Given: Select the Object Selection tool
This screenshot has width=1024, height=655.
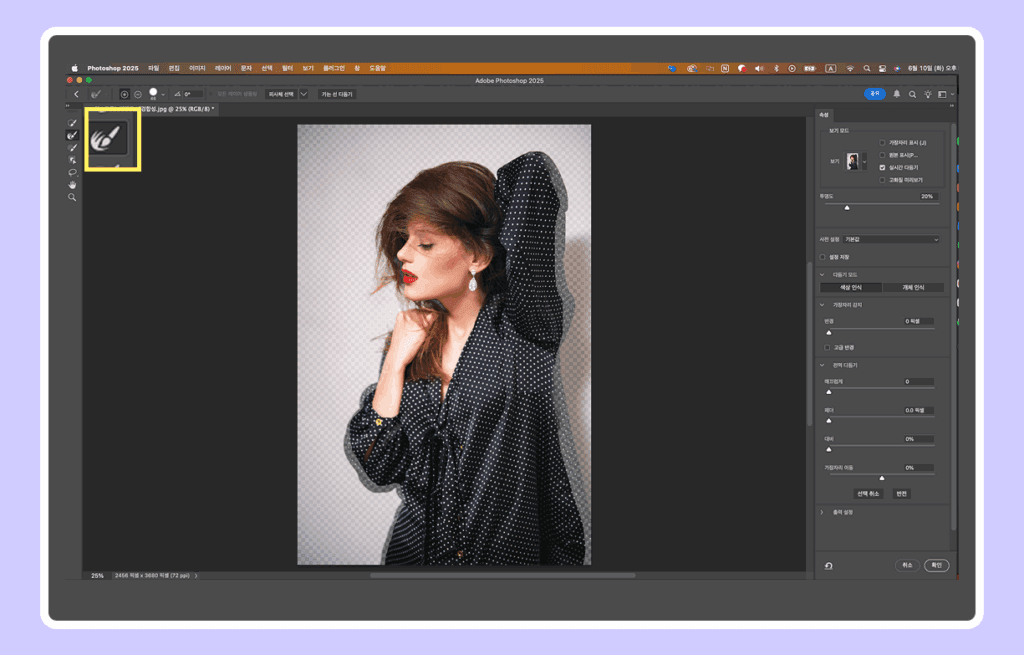Looking at the screenshot, I should [72, 160].
